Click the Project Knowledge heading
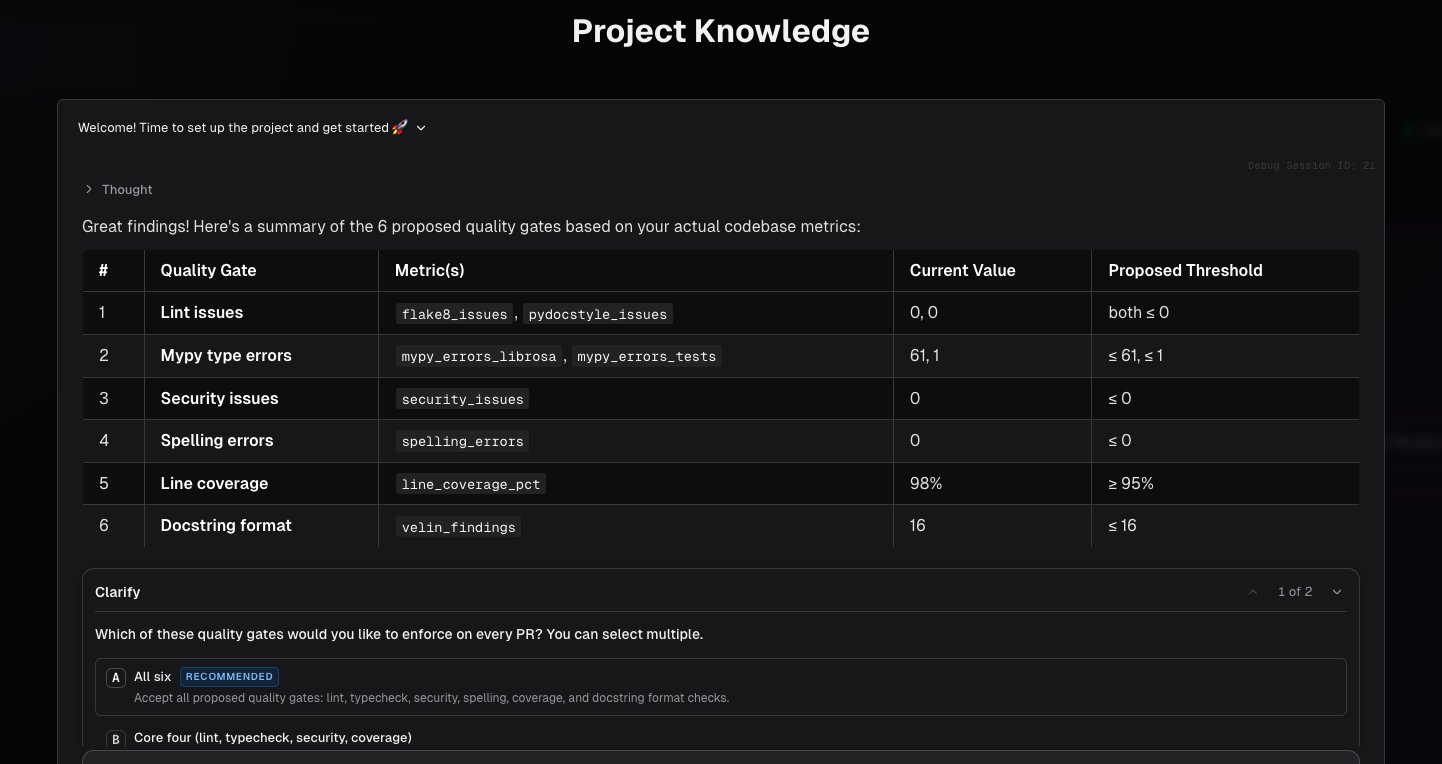The width and height of the screenshot is (1442, 764). point(721,31)
